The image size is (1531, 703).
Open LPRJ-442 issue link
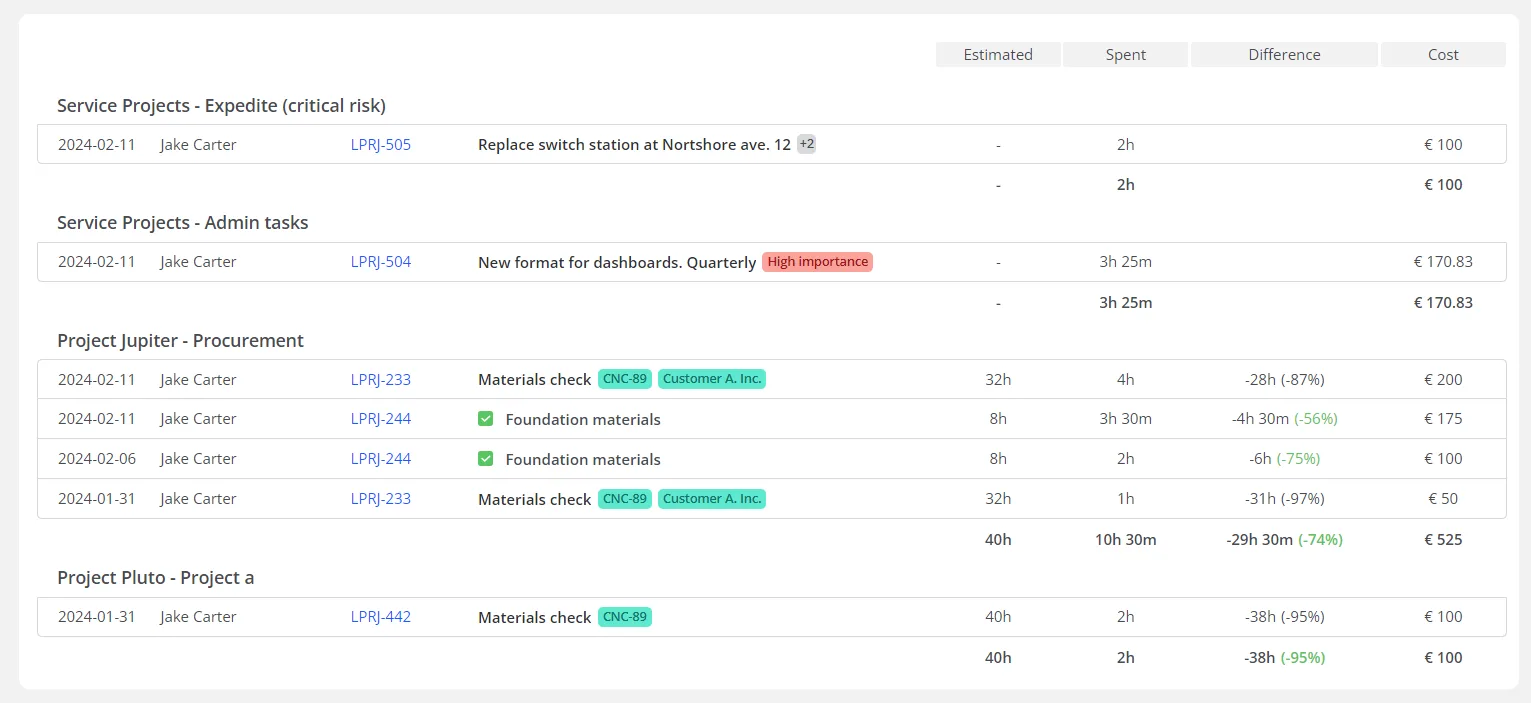pos(380,617)
